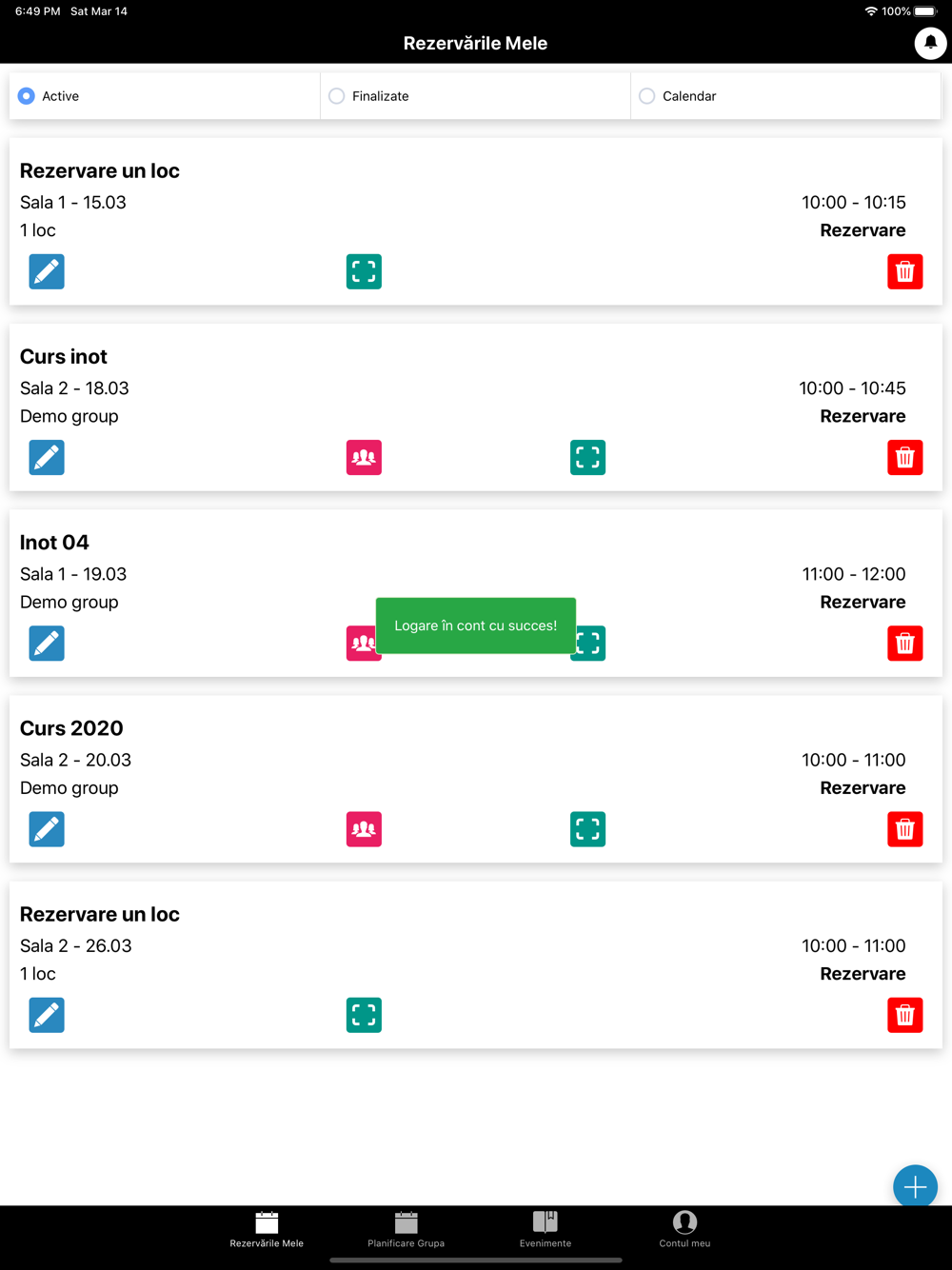This screenshot has width=952, height=1270.
Task: Delete the Inot 04 reservation
Action: [905, 644]
